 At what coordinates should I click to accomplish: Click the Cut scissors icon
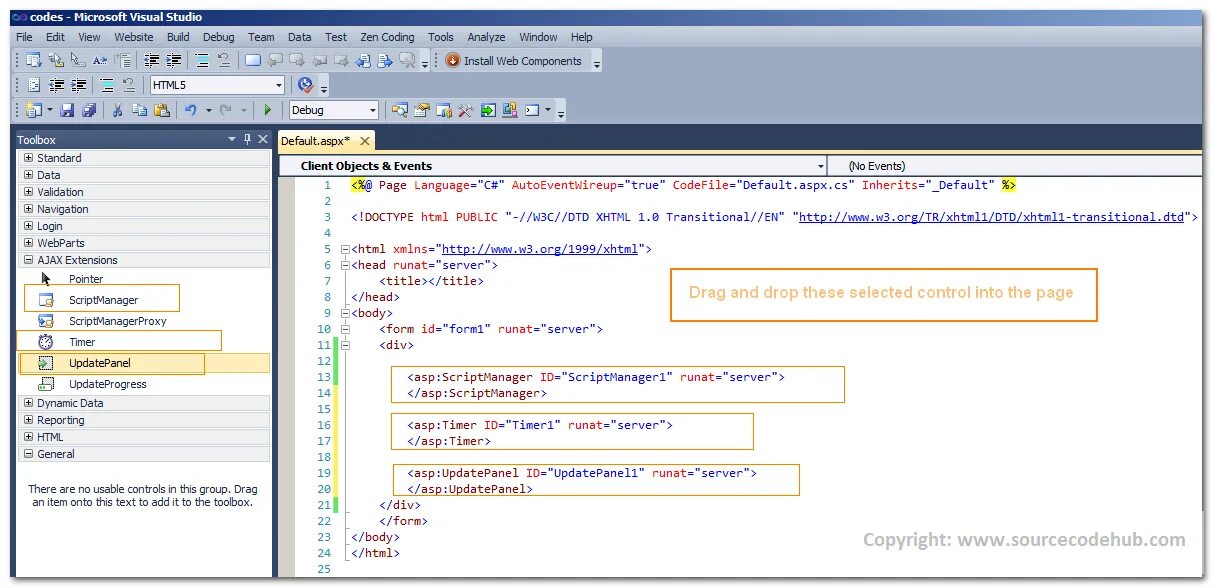click(x=117, y=110)
